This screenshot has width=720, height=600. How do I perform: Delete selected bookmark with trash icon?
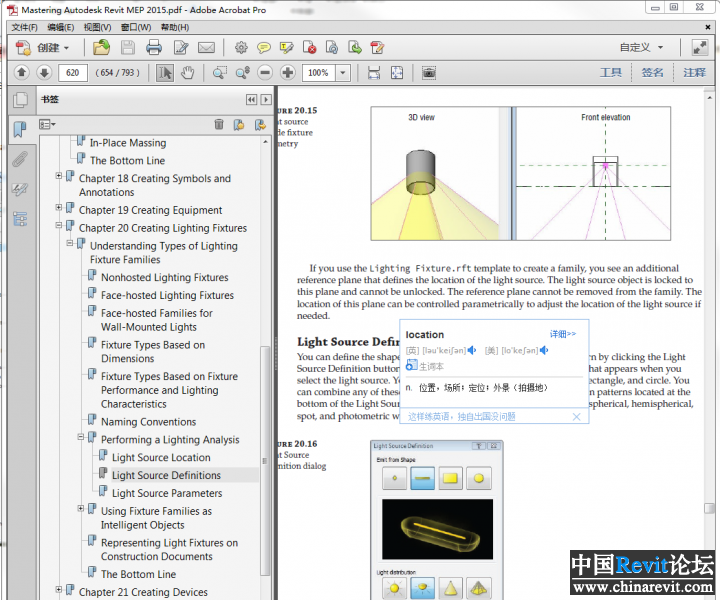[219, 124]
